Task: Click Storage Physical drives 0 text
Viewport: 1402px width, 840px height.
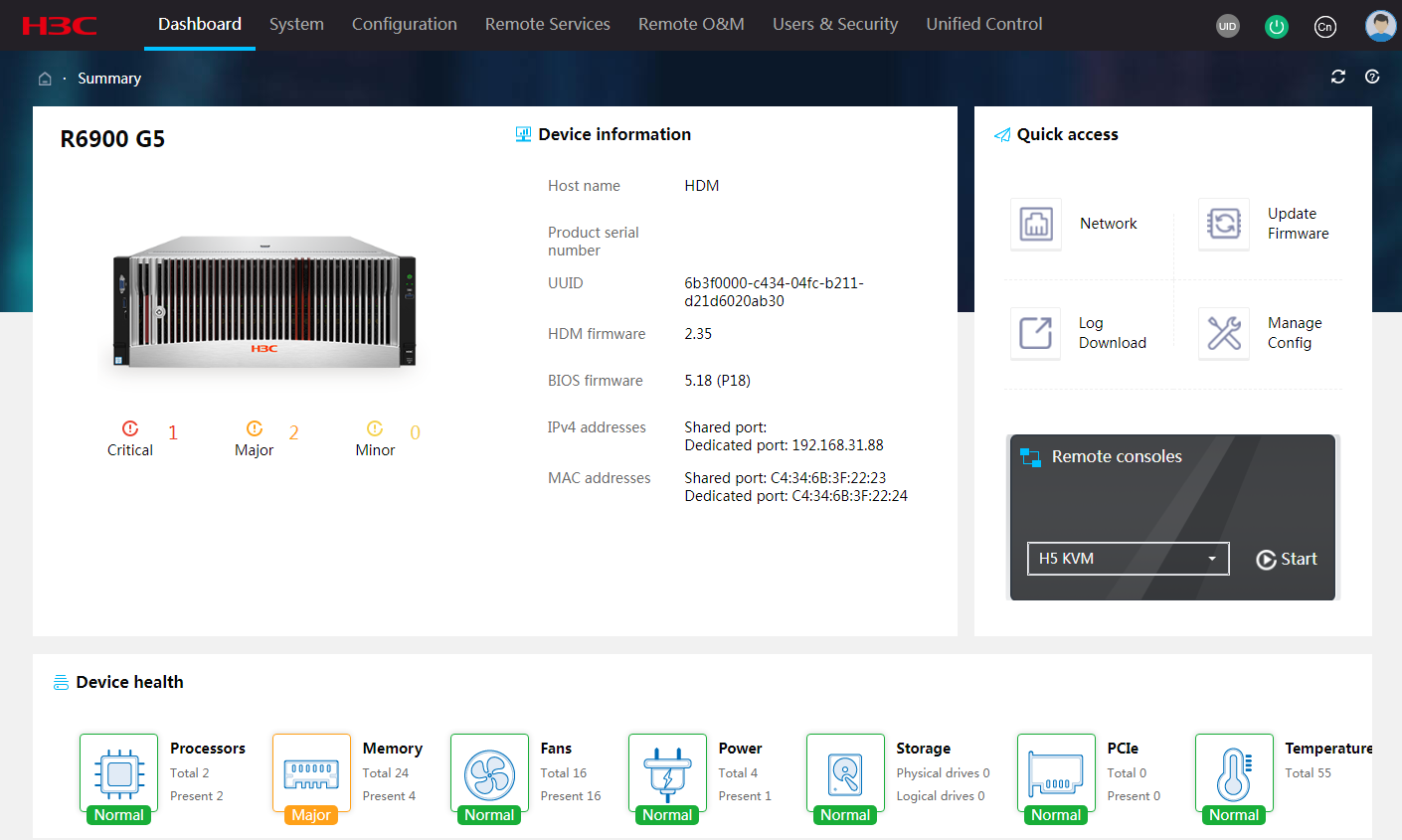Action: (943, 773)
